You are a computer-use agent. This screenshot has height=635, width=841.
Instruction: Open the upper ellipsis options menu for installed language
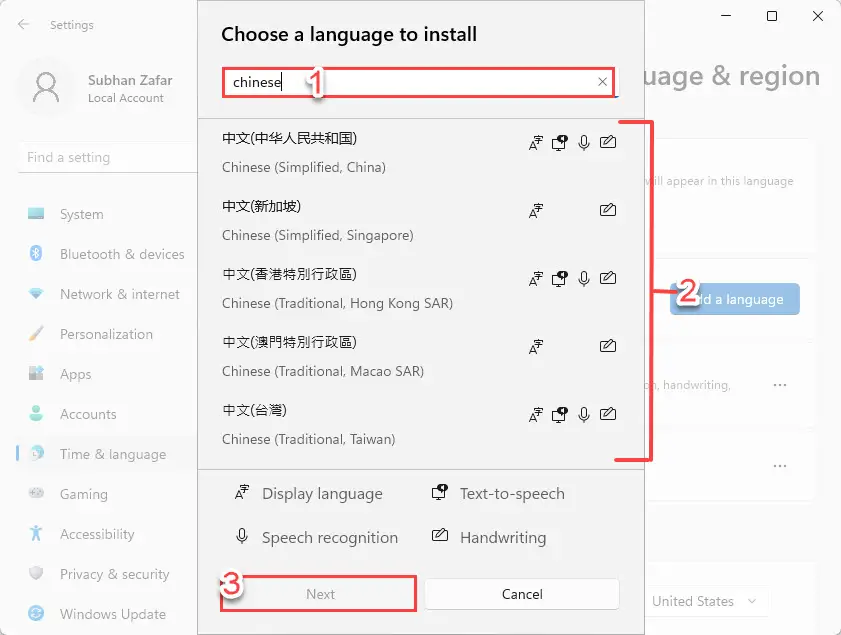778,385
